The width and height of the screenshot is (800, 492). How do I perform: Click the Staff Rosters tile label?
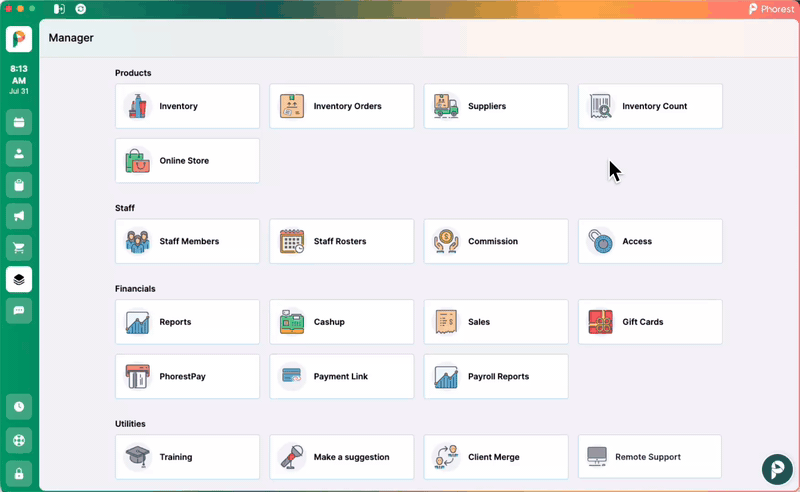coord(340,241)
